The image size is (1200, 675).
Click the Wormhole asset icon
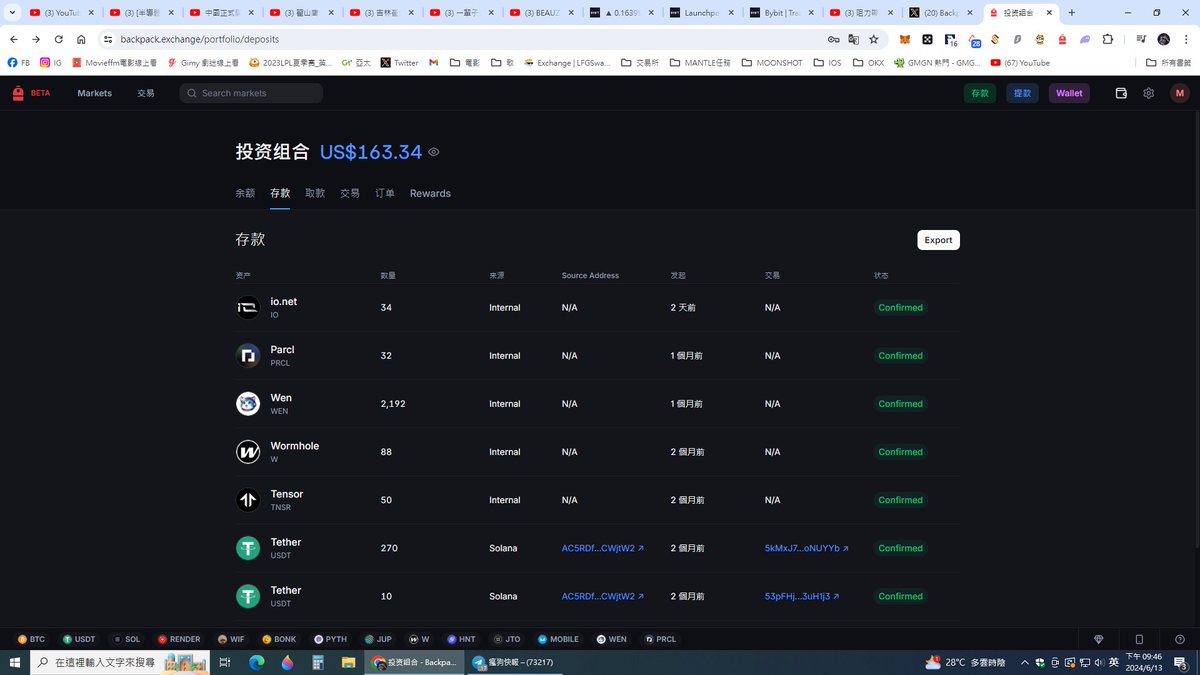click(x=248, y=452)
